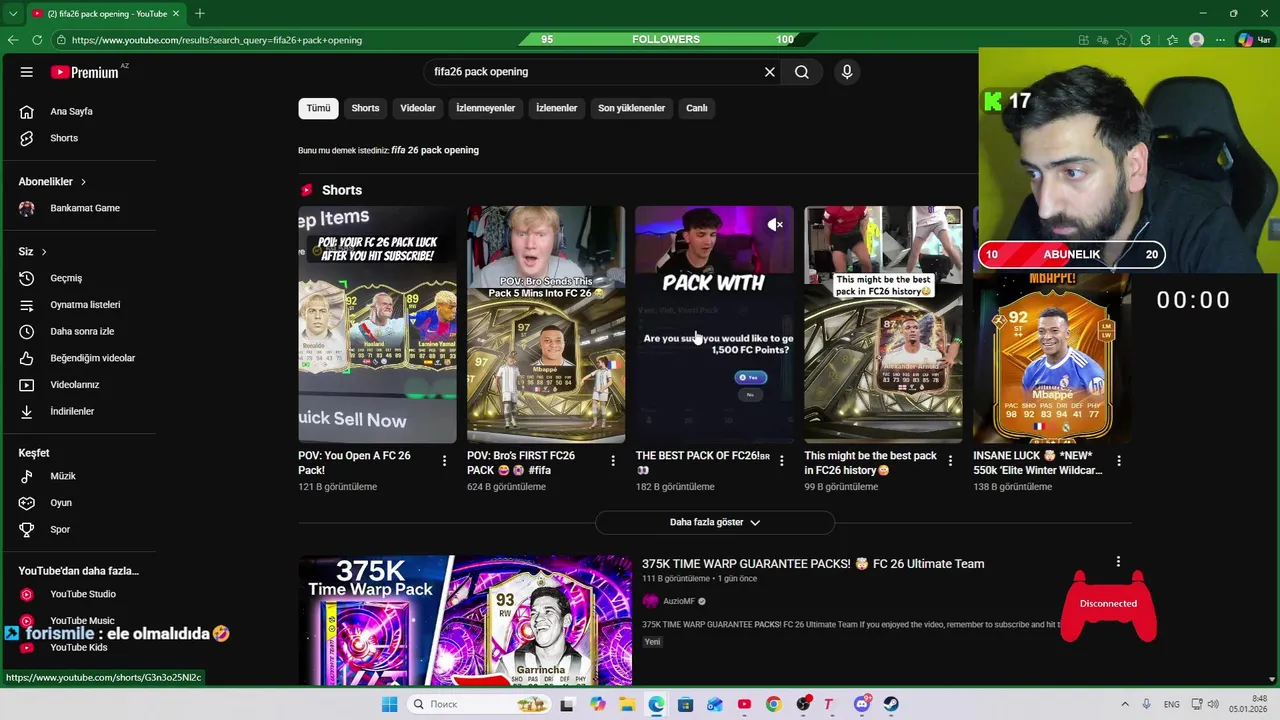Viewport: 1280px width, 720px height.
Task: Select the İzlenenler filter chip
Action: coord(557,108)
